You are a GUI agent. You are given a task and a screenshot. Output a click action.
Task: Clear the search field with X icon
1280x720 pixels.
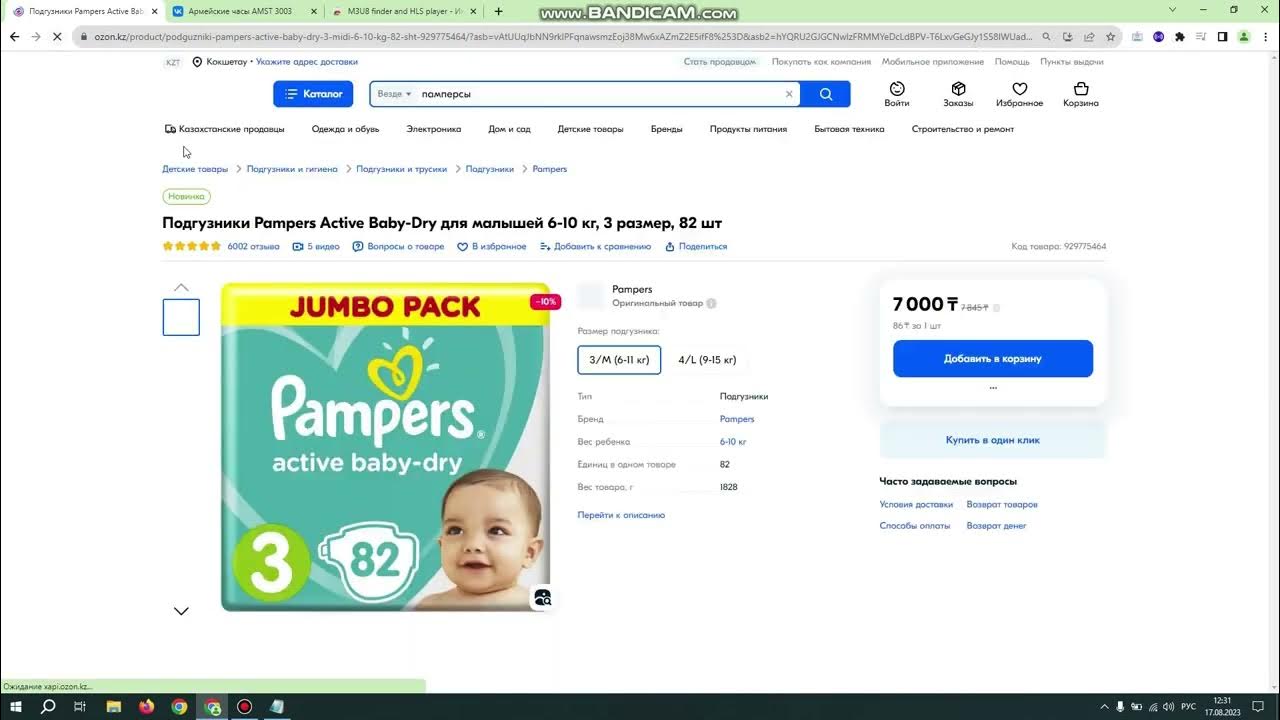click(x=789, y=94)
